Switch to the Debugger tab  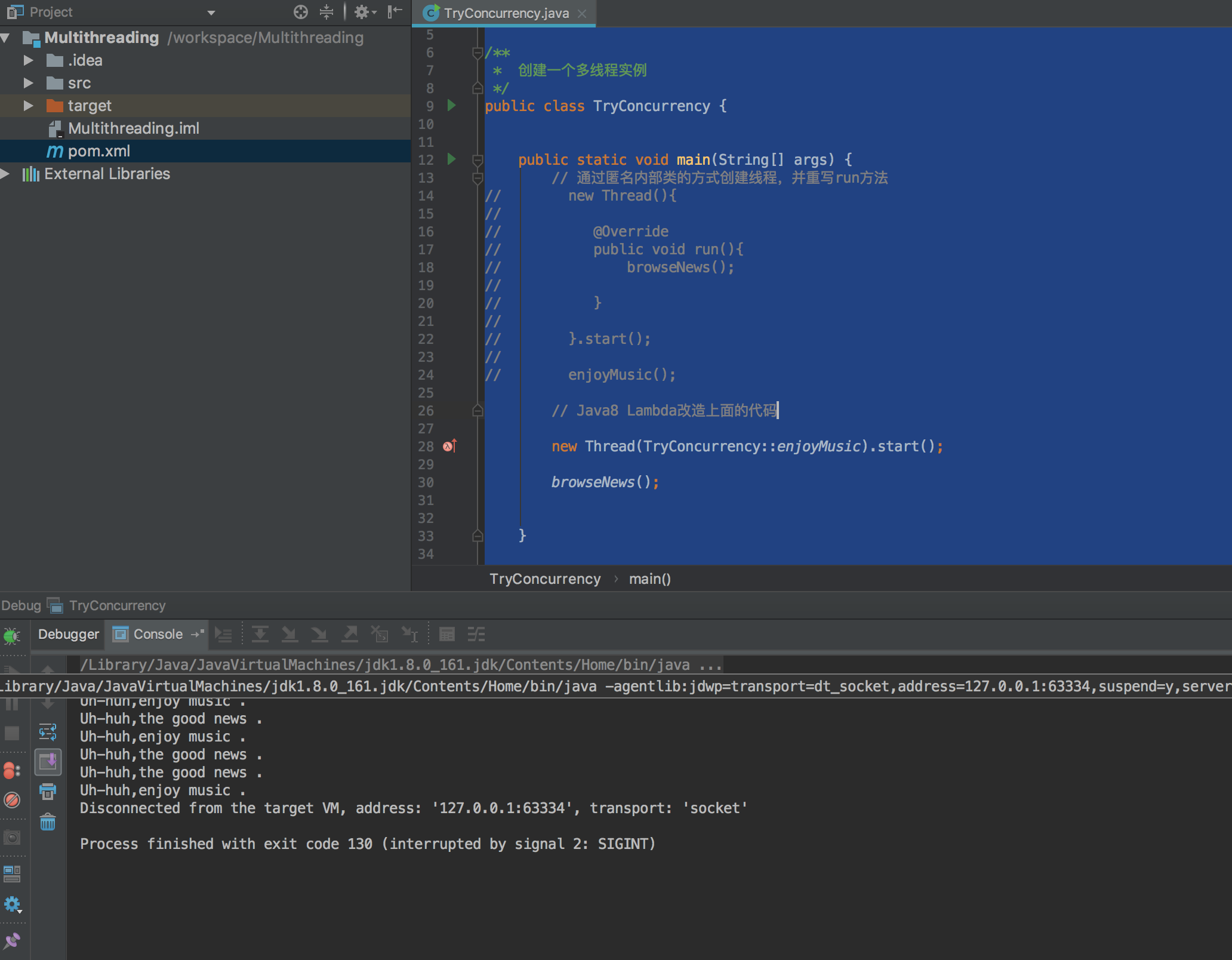pyautogui.click(x=68, y=634)
